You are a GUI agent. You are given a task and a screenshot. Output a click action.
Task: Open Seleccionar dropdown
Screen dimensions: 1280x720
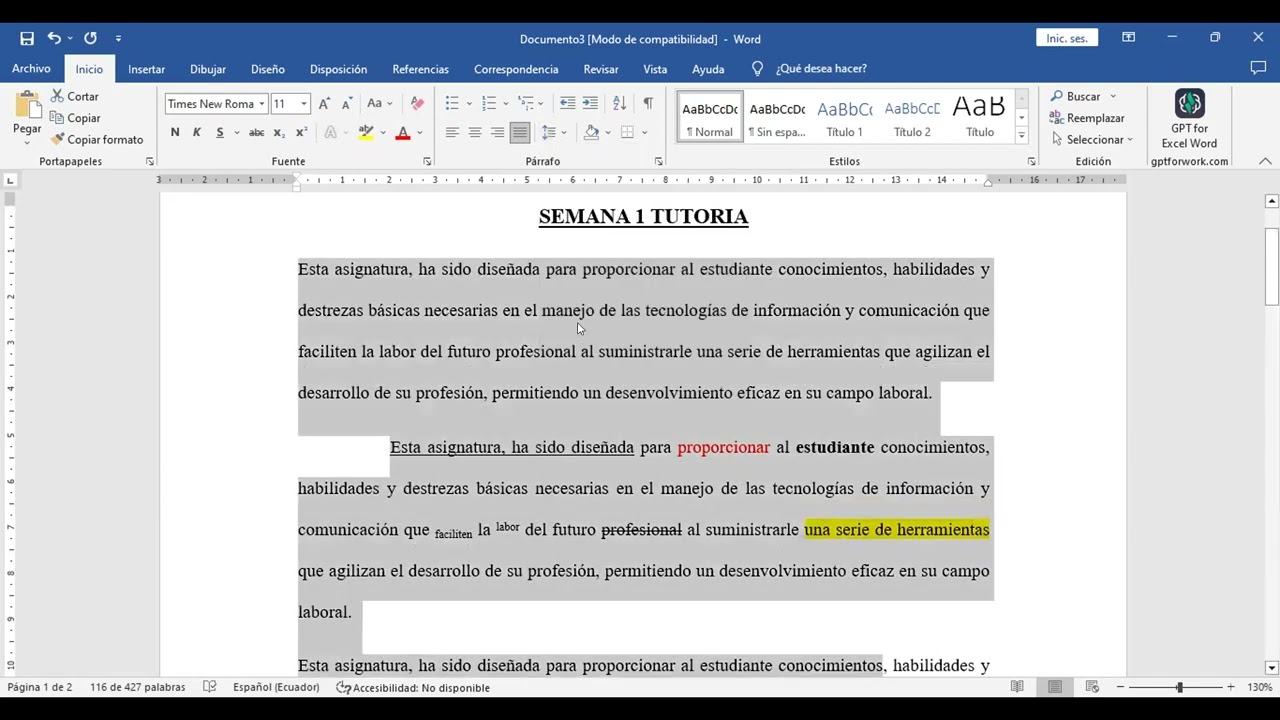tap(1092, 140)
